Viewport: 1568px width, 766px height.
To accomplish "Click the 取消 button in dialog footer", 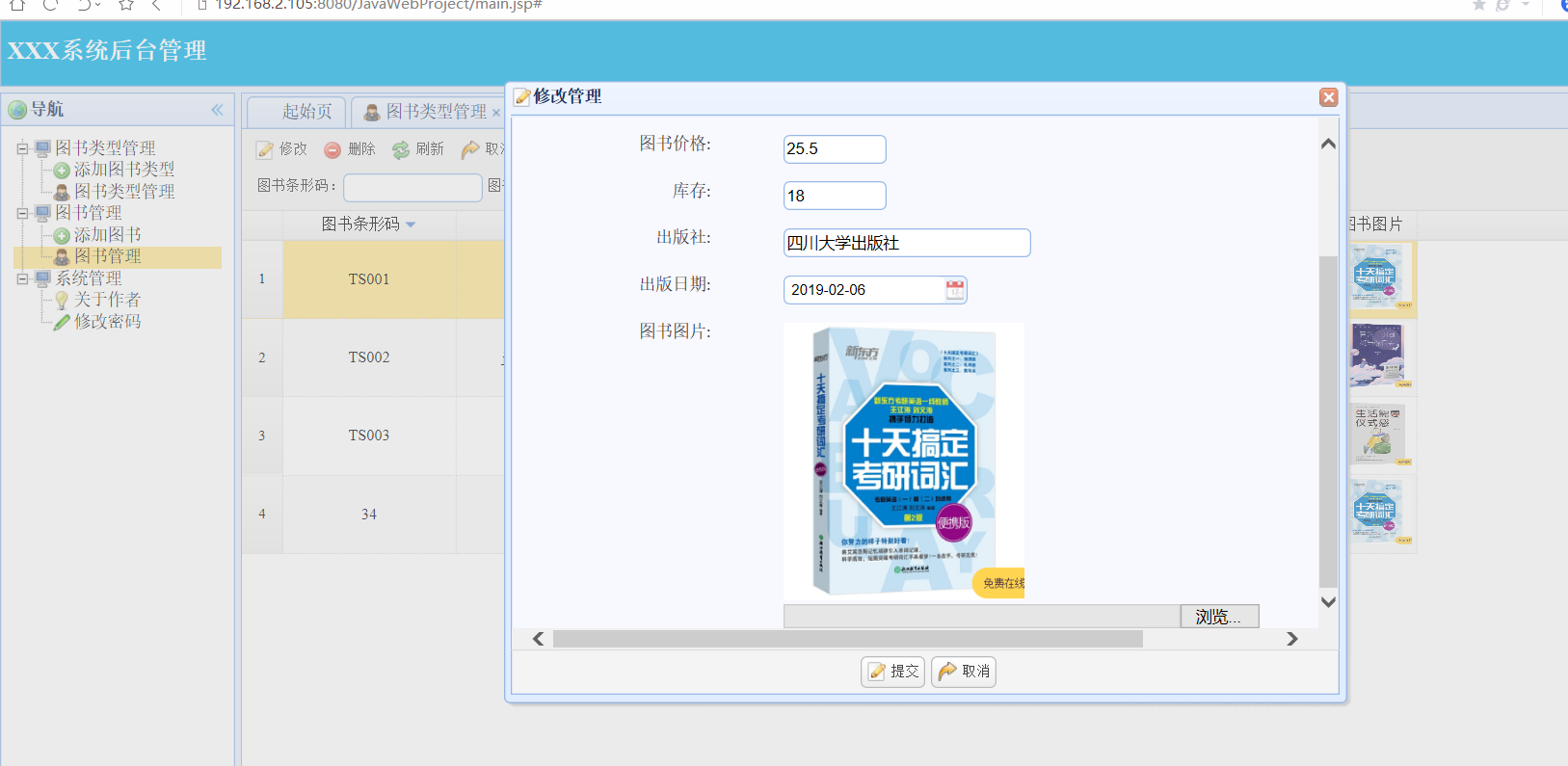I will [964, 672].
